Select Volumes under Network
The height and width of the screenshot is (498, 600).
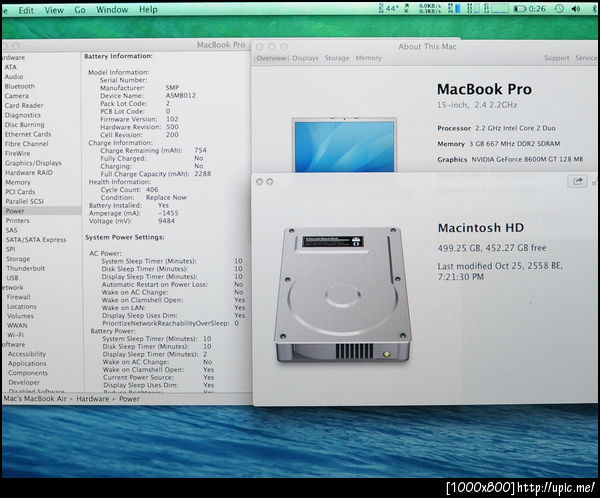pyautogui.click(x=20, y=316)
